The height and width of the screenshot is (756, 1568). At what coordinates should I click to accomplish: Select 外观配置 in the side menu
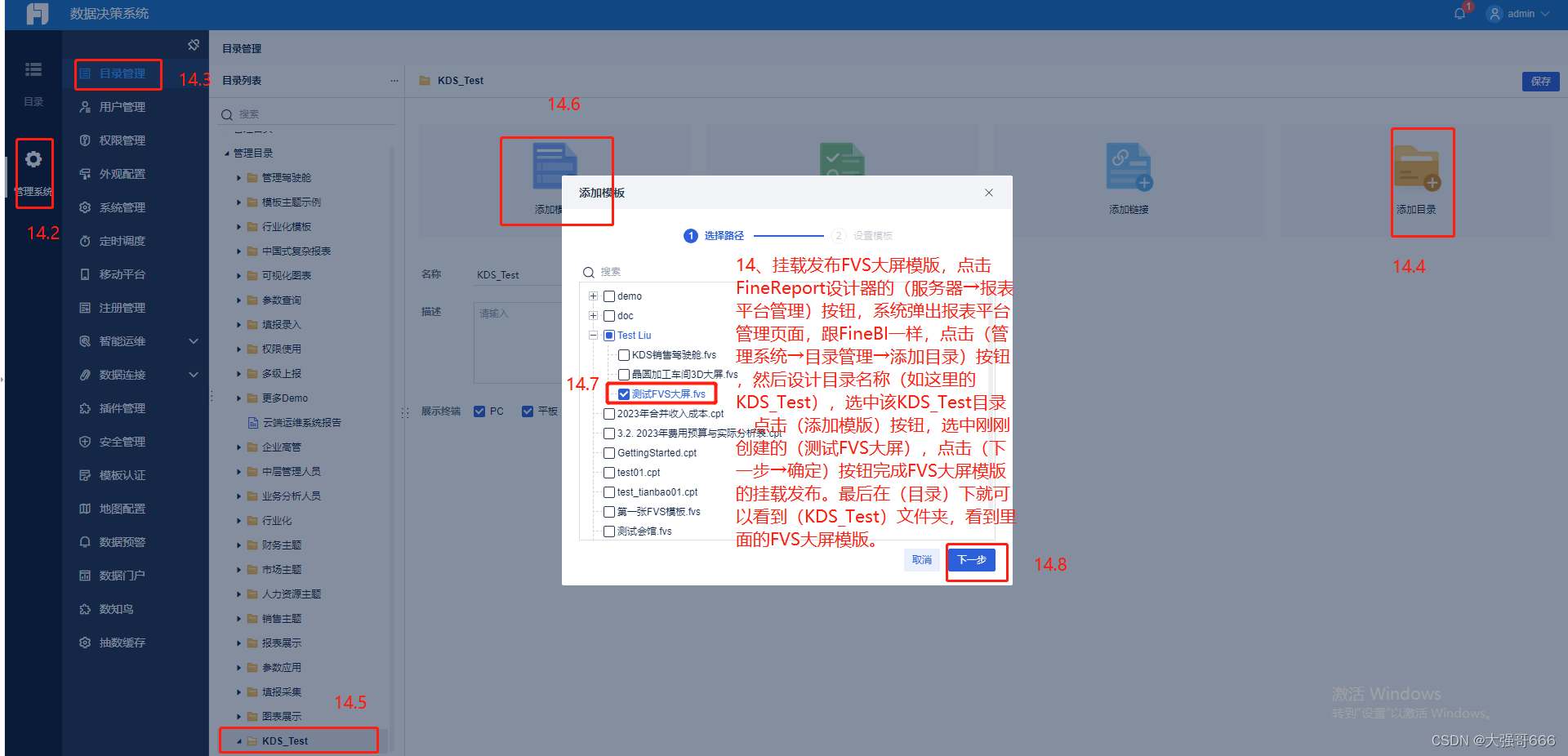point(122,174)
